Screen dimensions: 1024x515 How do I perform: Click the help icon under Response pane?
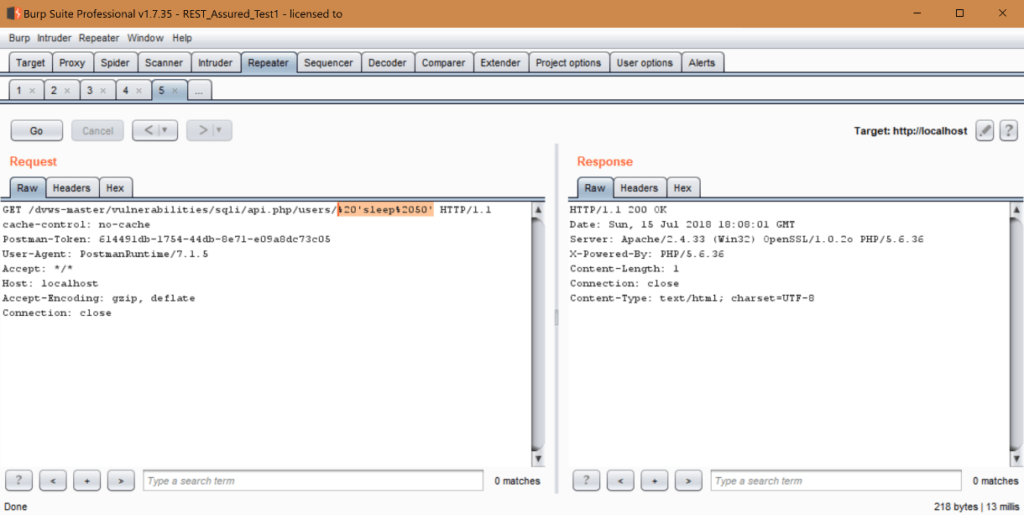(x=587, y=481)
